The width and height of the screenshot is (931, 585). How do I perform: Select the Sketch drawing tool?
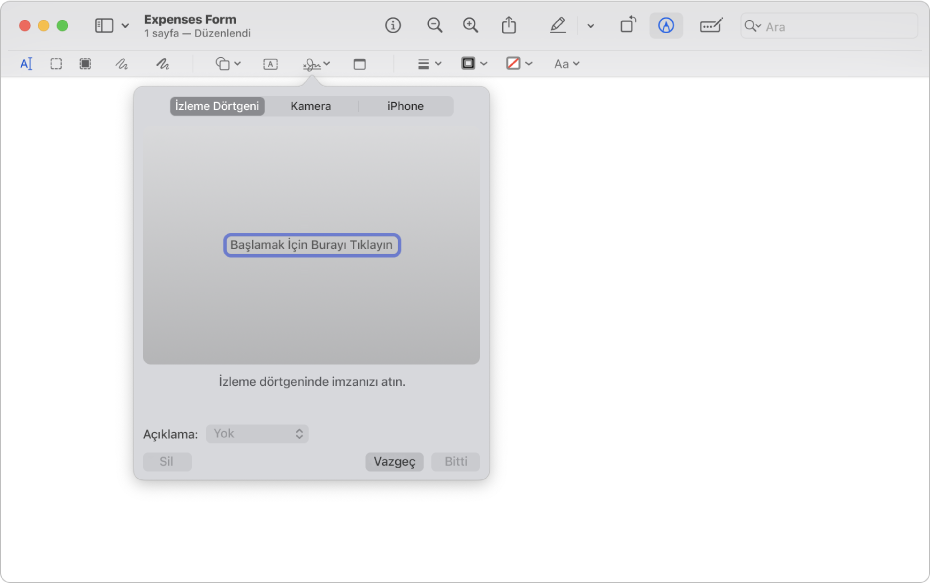click(121, 64)
